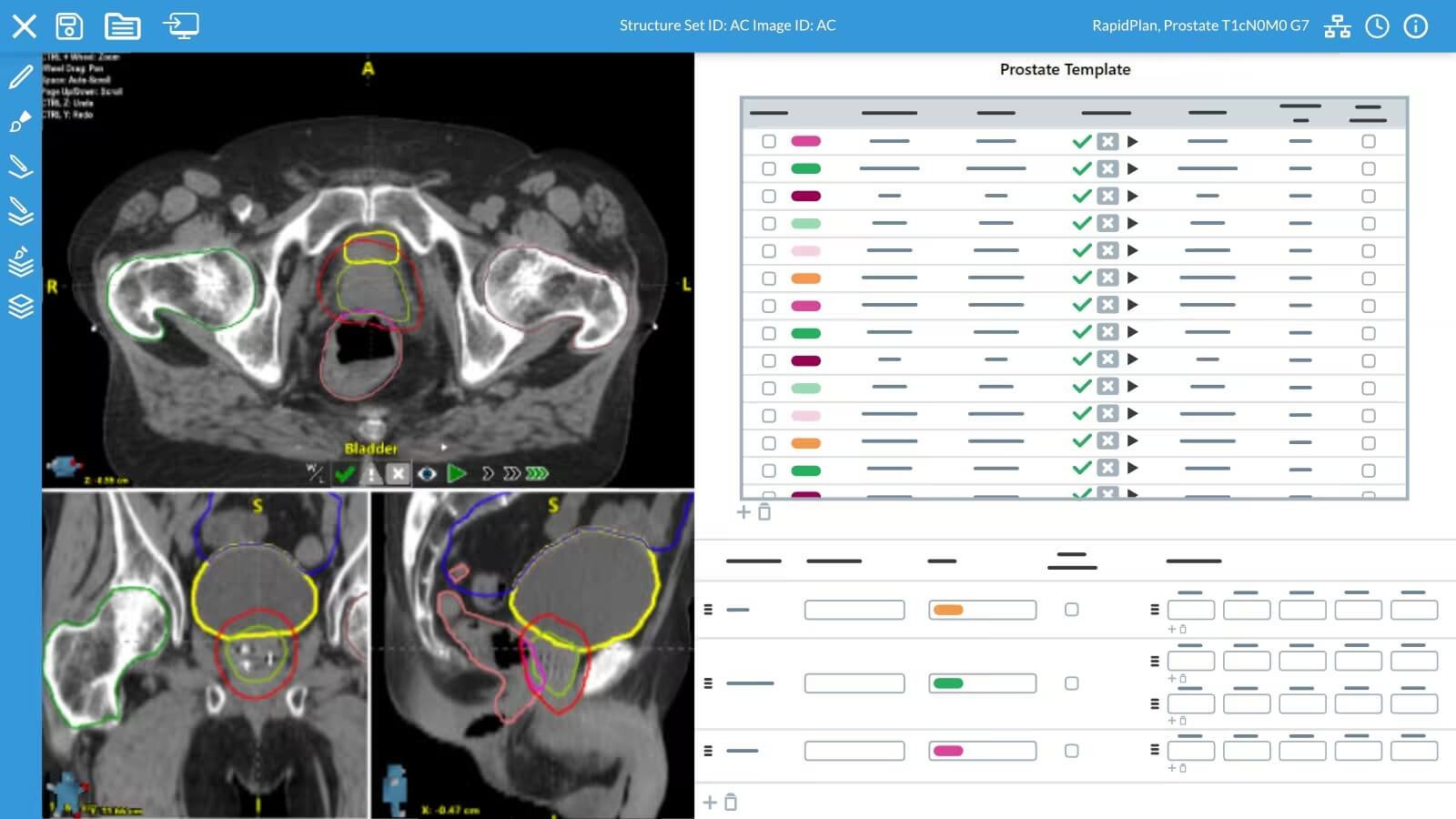This screenshot has height=819, width=1456.
Task: Click the info icon in top right
Action: [x=1416, y=26]
